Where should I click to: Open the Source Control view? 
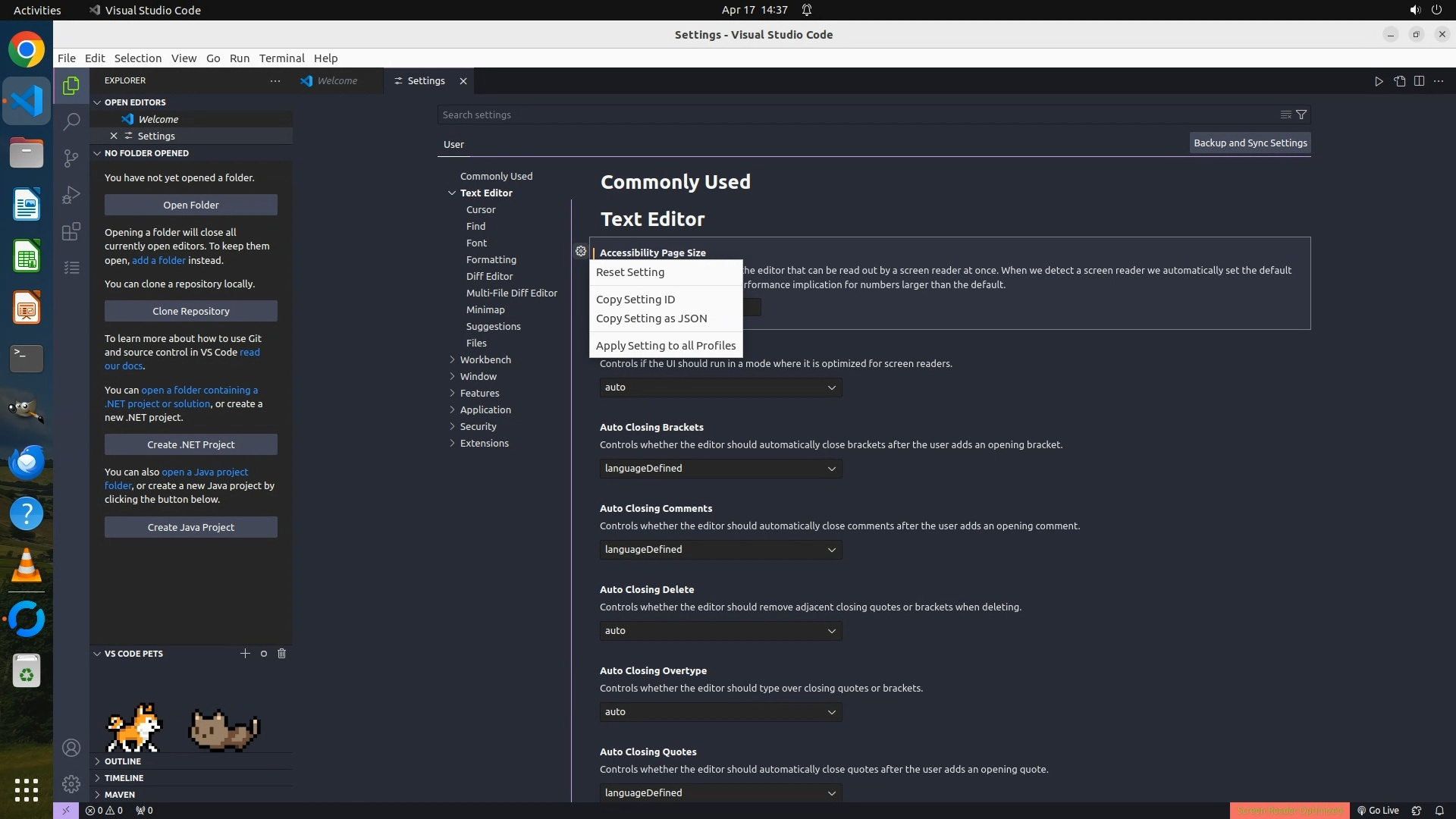[71, 158]
